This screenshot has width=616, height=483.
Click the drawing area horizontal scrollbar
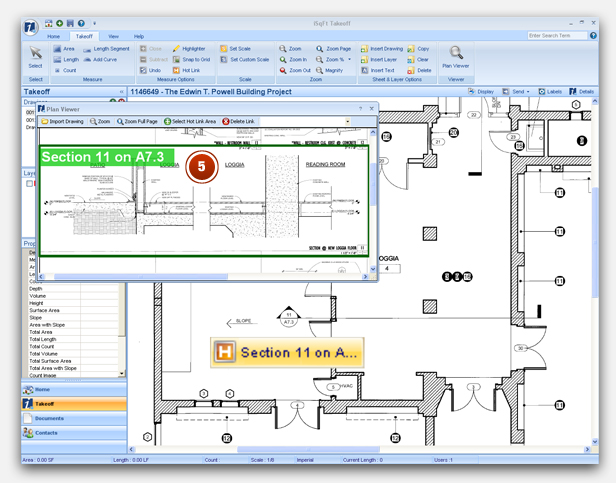pos(308,449)
